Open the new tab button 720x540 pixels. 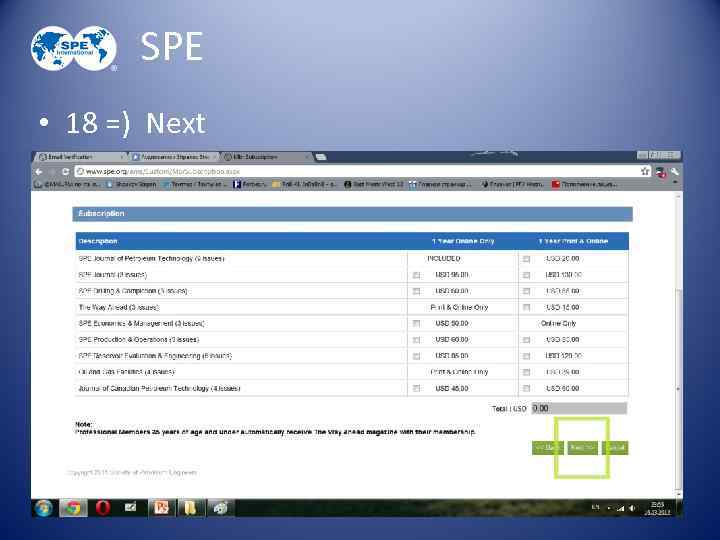[321, 157]
